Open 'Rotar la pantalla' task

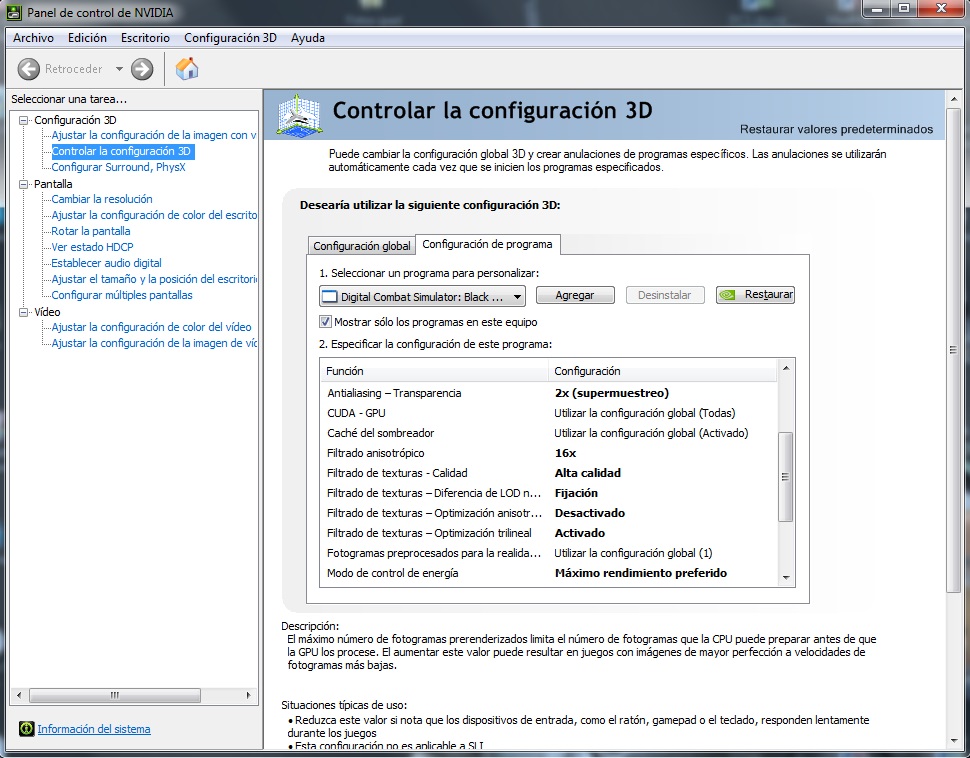click(91, 231)
